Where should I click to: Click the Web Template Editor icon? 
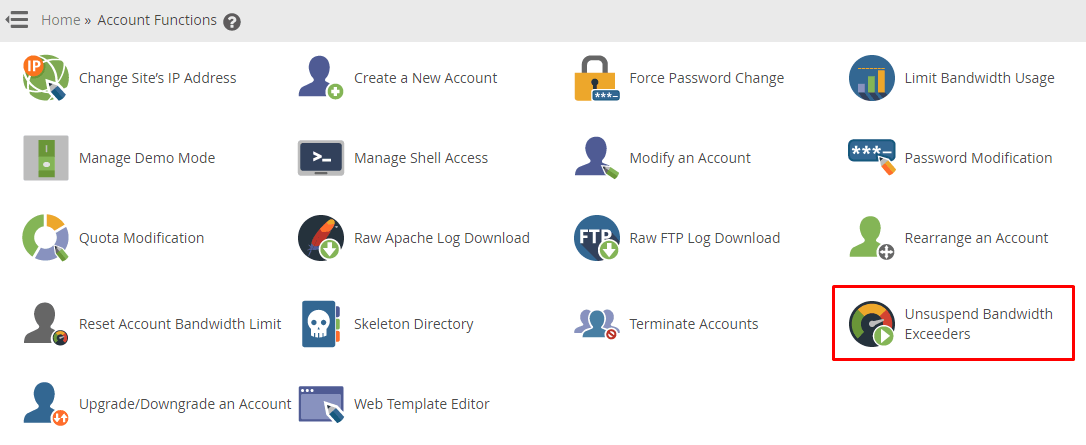[x=321, y=404]
